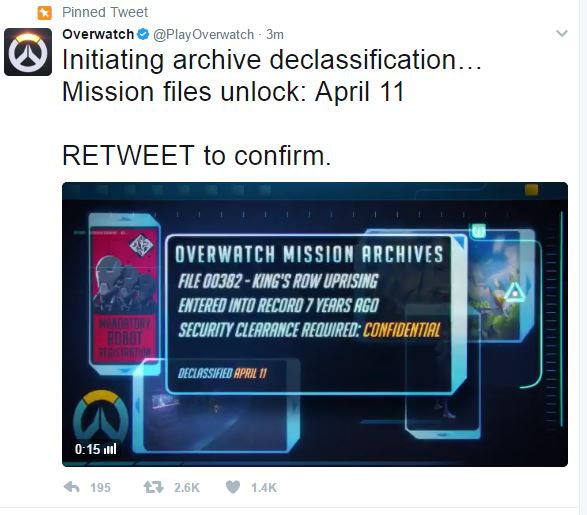The height and width of the screenshot is (515, 587).
Task: Open the Overwatch display name link
Action: (98, 34)
